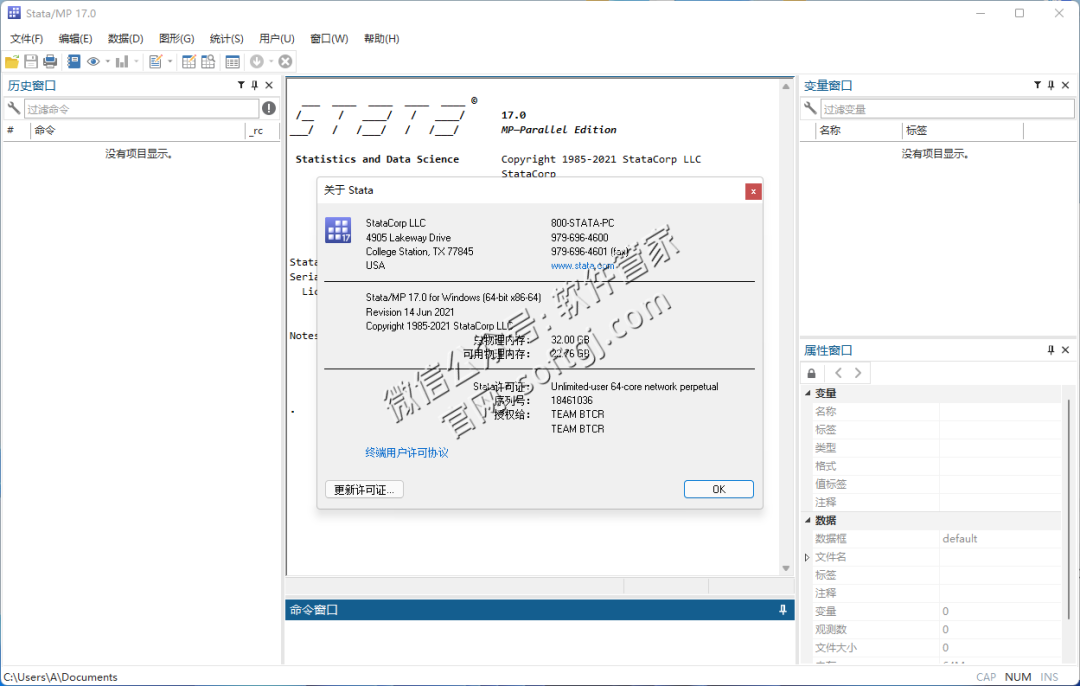Click OK in the About Stata dialog
Screen dimensions: 1080x686
point(718,489)
